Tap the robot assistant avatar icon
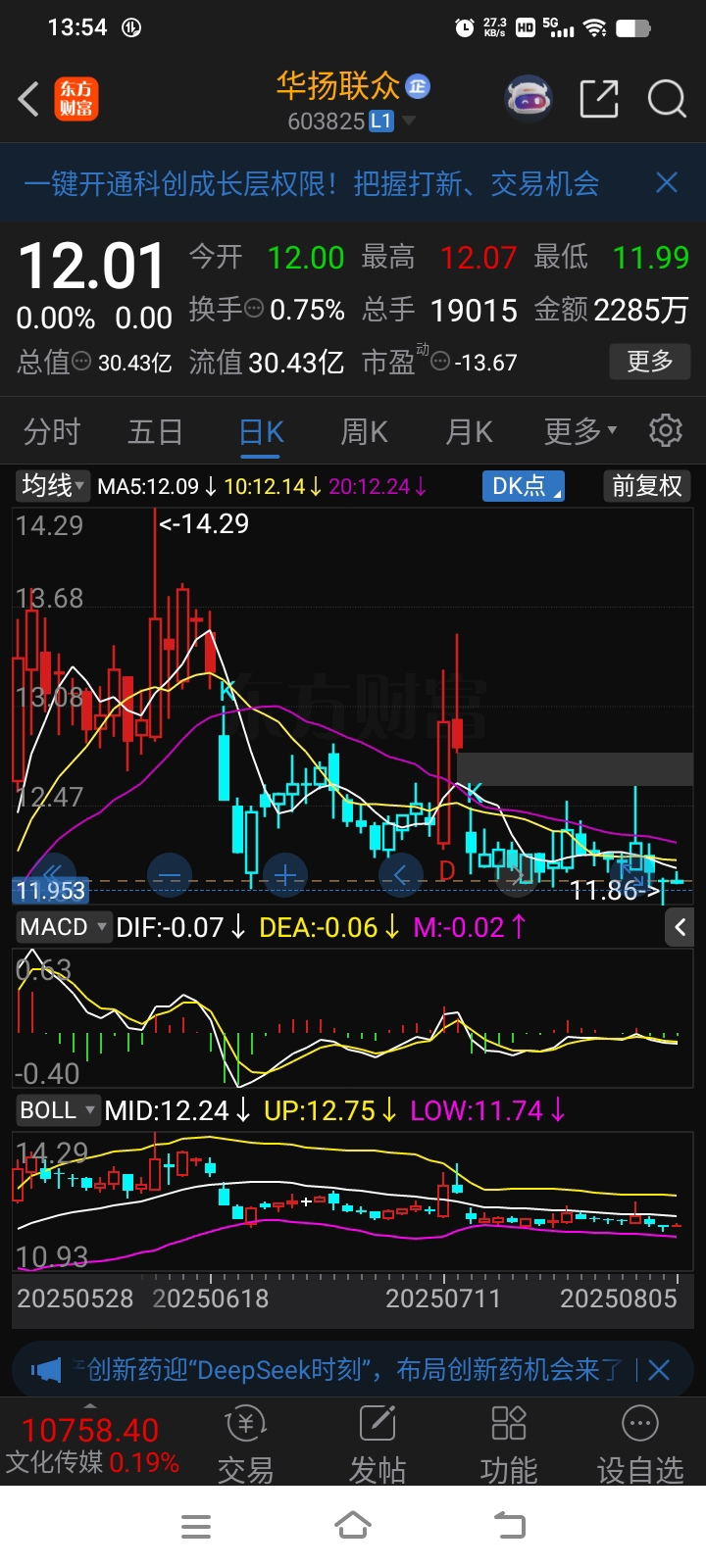This screenshot has height=1568, width=706. [529, 98]
